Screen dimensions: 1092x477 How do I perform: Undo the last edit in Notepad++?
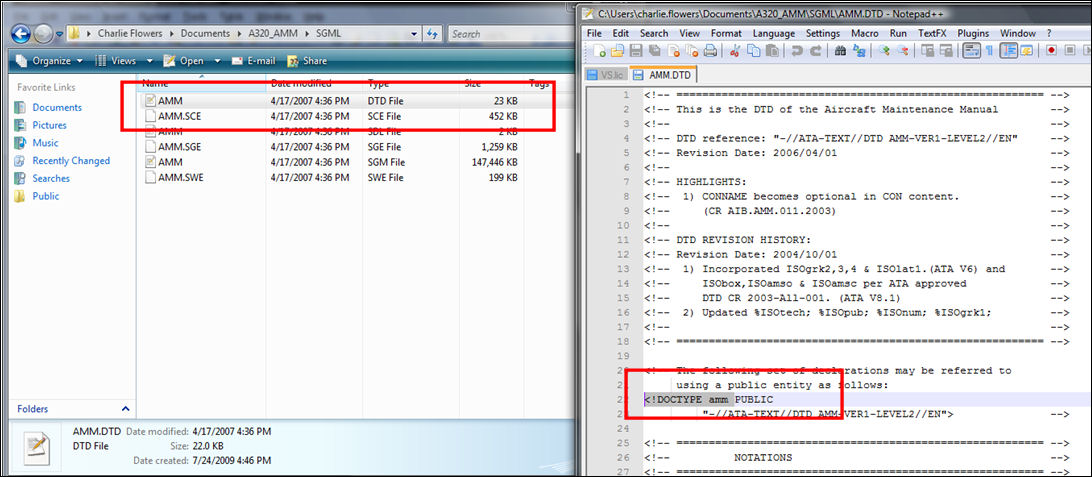[797, 51]
